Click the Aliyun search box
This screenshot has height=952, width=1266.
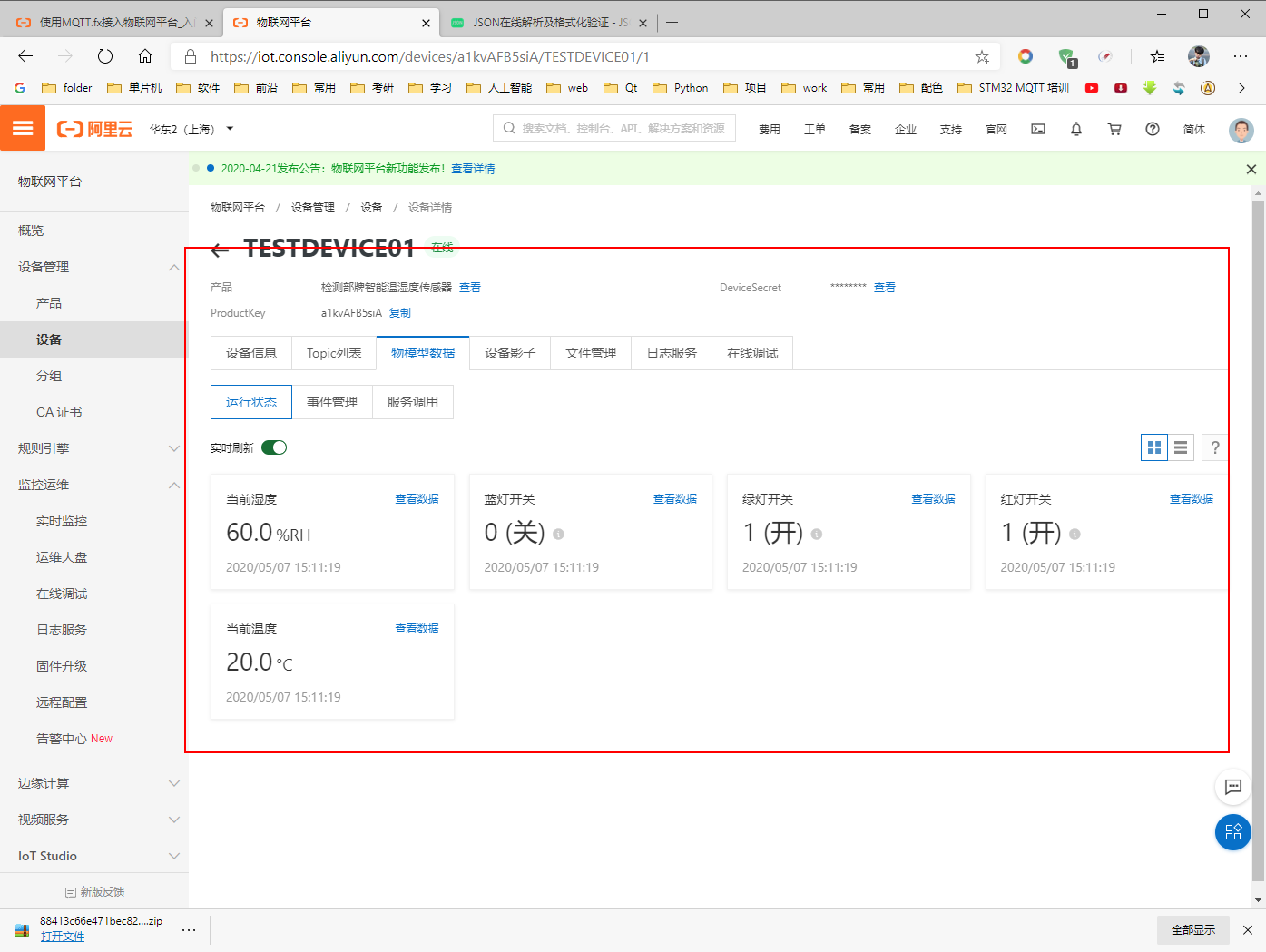pos(614,129)
